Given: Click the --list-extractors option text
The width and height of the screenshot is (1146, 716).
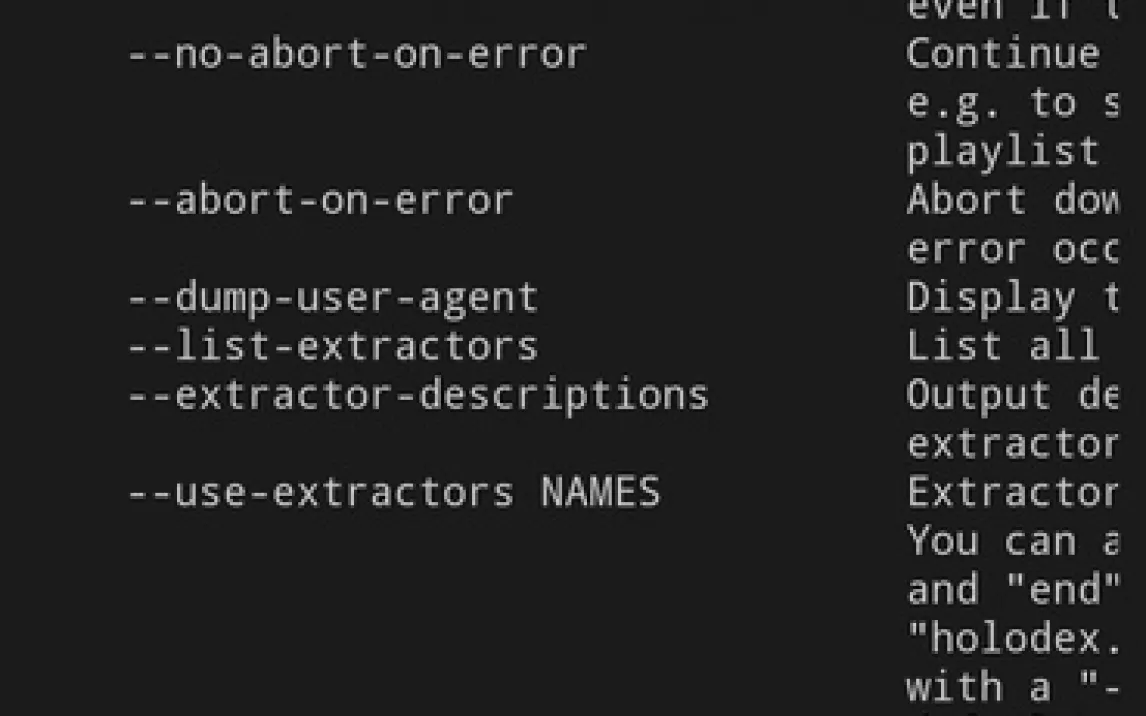Looking at the screenshot, I should (x=332, y=346).
